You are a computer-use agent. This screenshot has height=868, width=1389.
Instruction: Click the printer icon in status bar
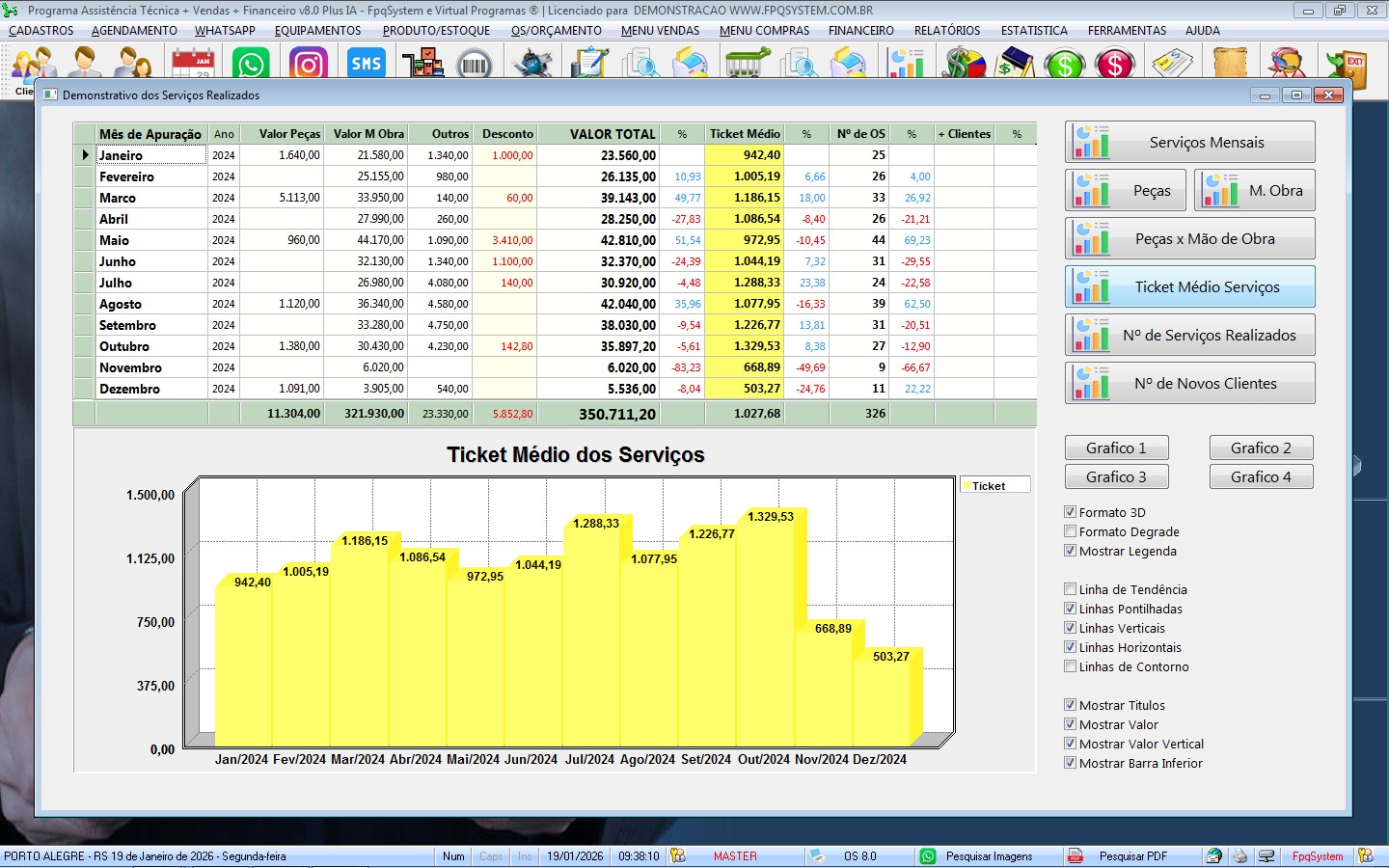pyautogui.click(x=1240, y=856)
